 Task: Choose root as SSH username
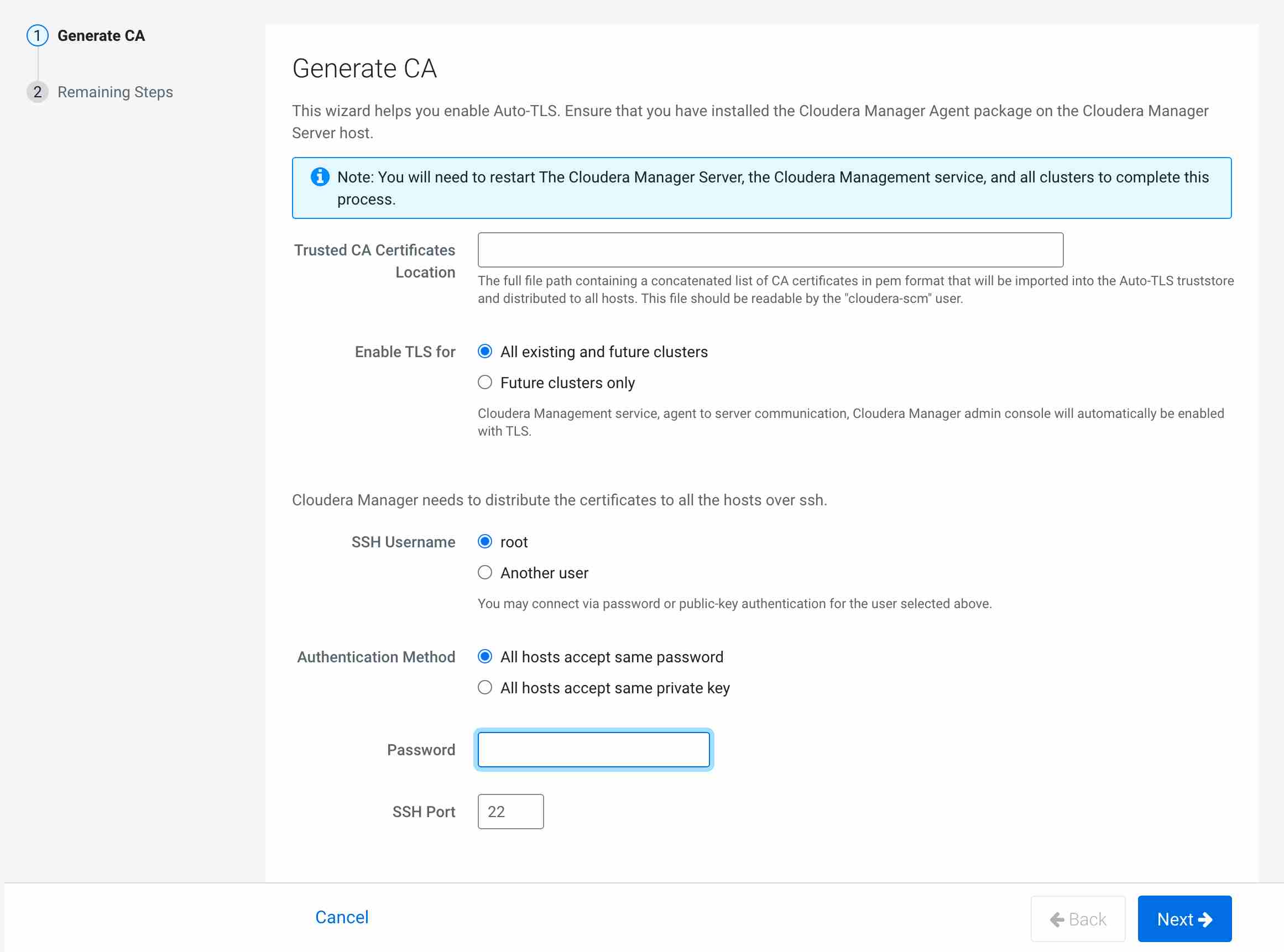point(484,542)
